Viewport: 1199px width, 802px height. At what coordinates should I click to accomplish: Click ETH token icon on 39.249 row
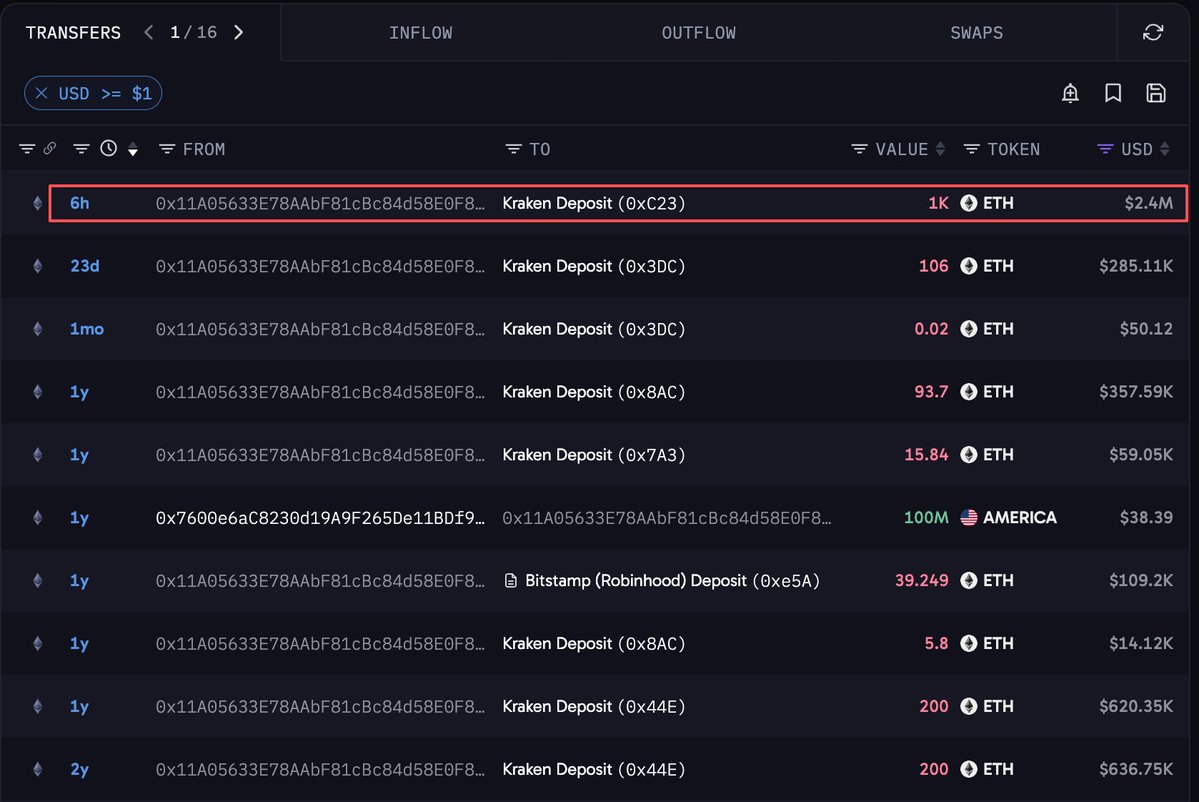point(969,580)
